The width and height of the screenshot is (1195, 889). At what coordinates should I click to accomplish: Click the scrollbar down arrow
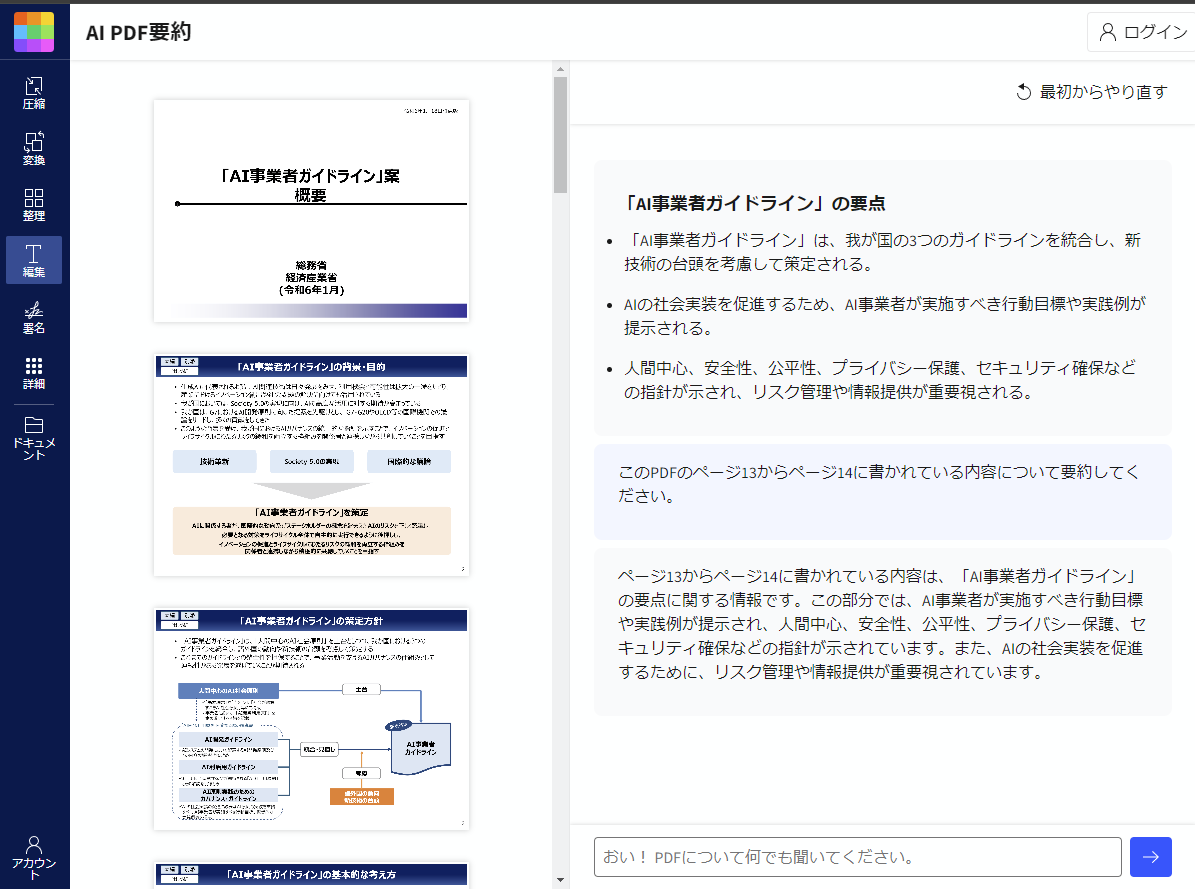pyautogui.click(x=560, y=880)
